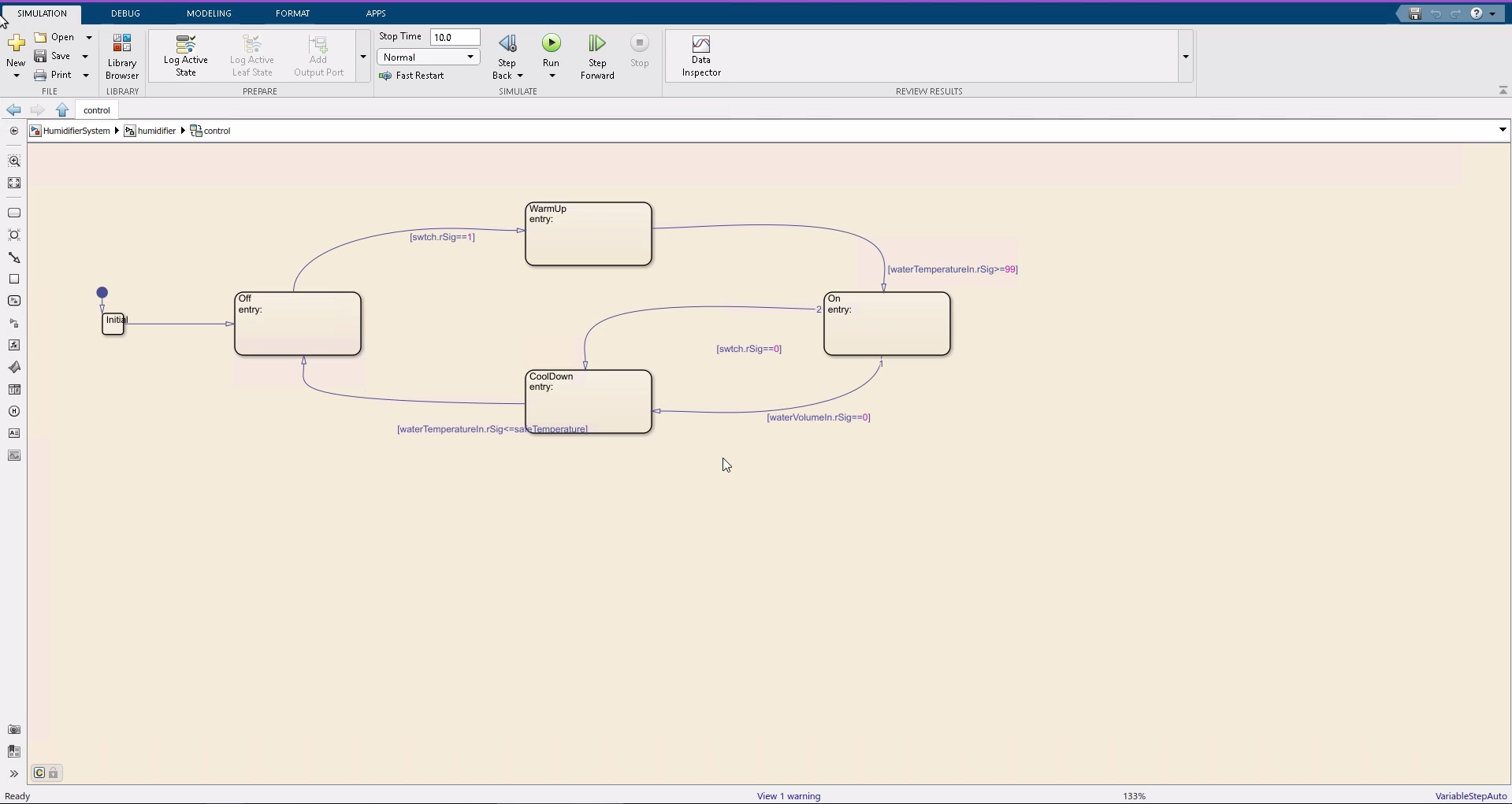Expand the Save options dropdown arrow

85,57
